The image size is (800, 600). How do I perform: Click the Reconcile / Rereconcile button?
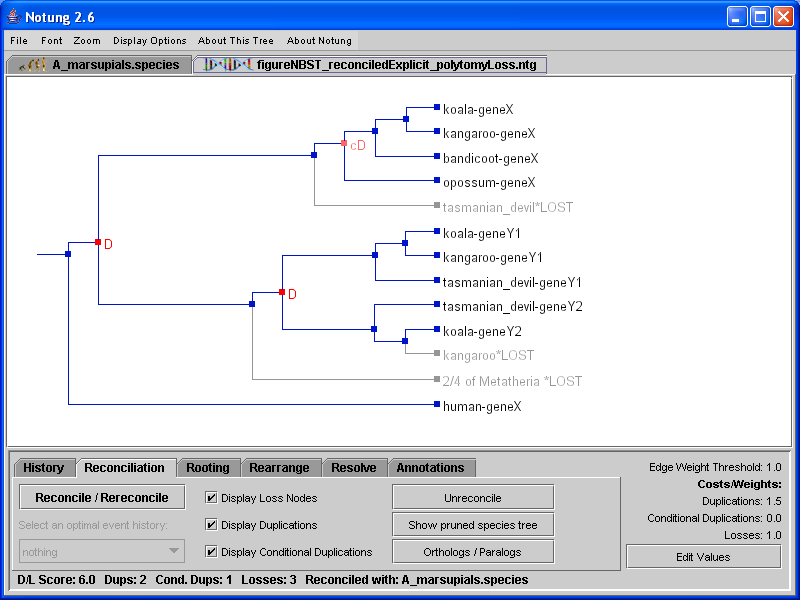102,497
